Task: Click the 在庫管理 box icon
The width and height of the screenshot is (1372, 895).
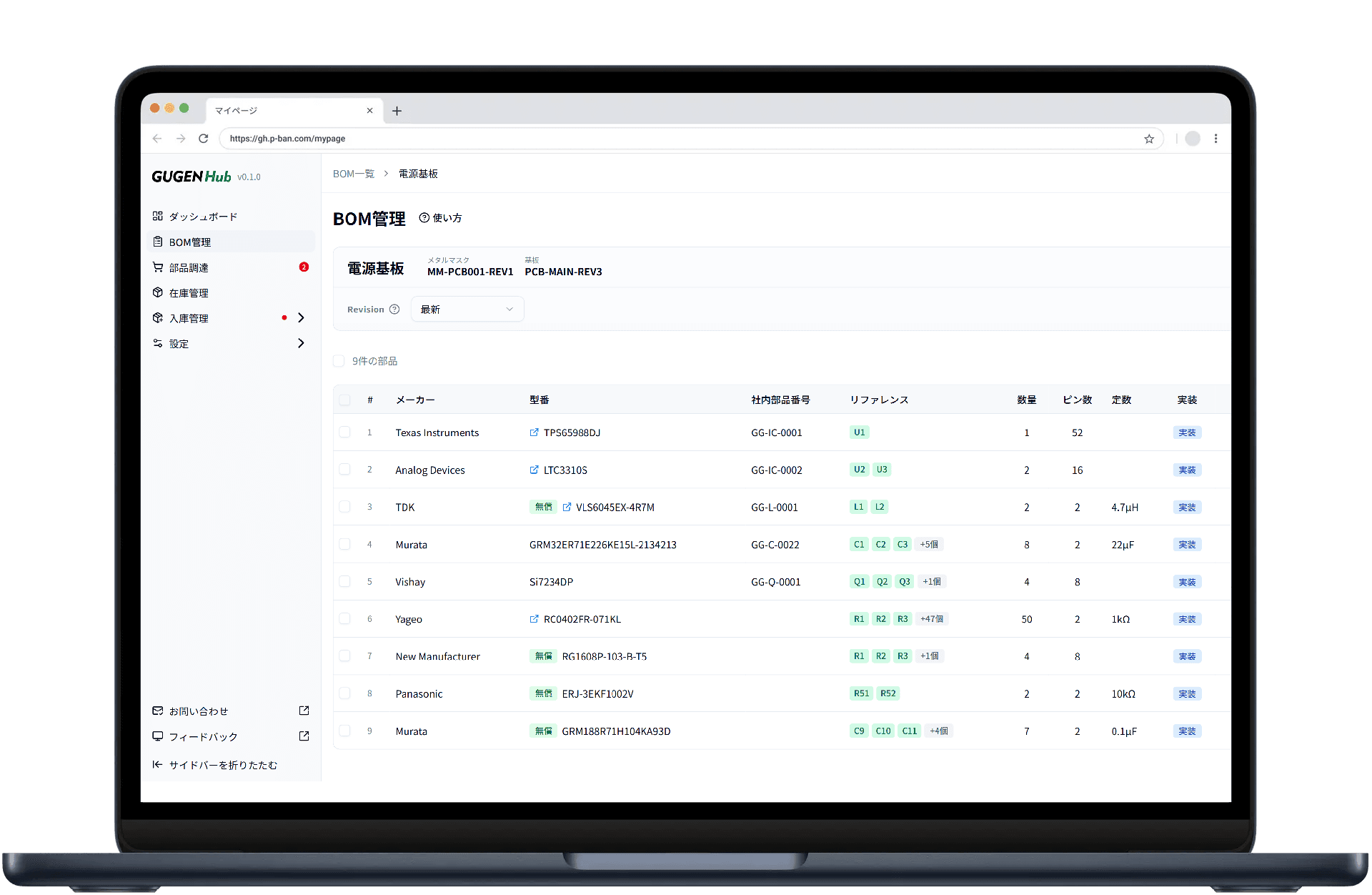Action: click(x=158, y=292)
